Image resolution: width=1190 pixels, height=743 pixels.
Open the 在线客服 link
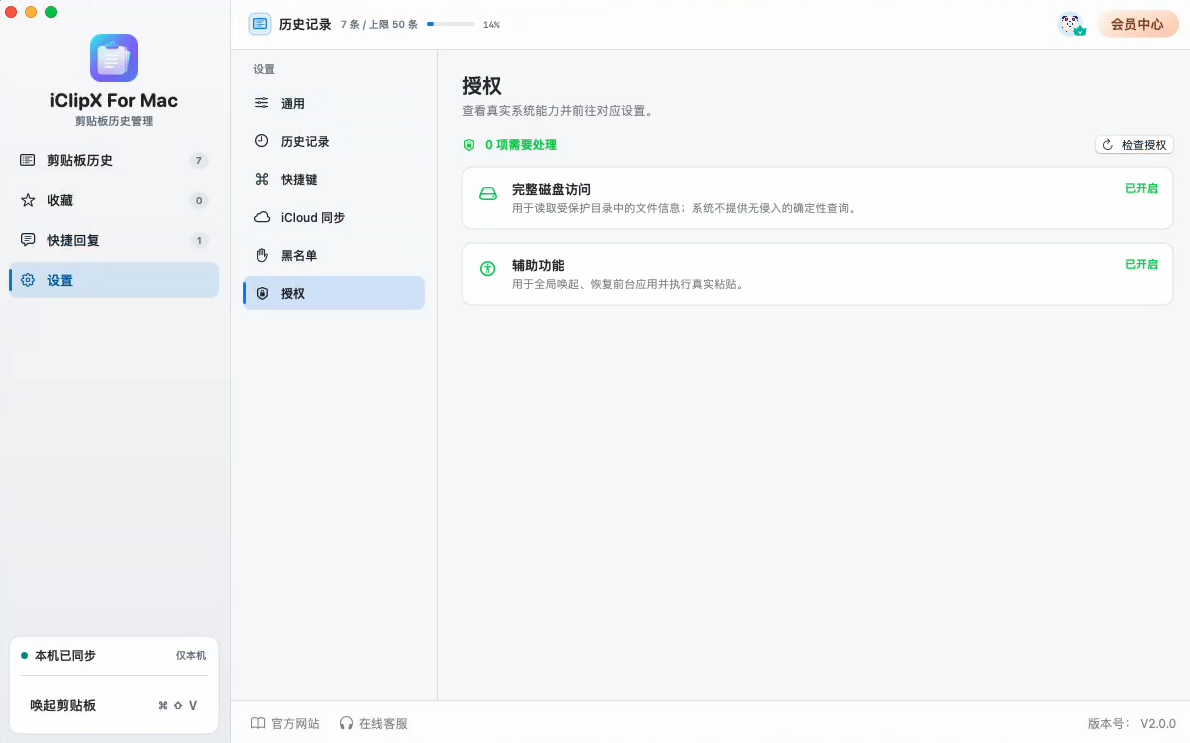pyautogui.click(x=373, y=723)
